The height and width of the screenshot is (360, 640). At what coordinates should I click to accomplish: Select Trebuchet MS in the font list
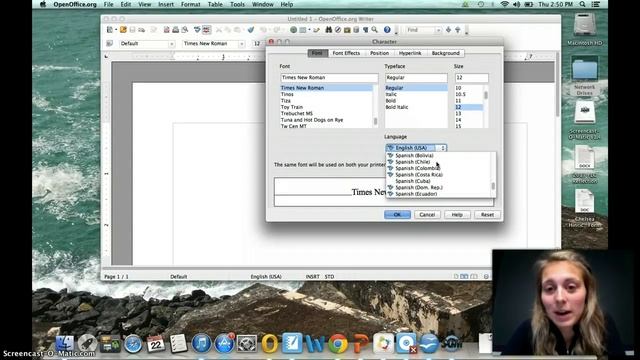327,113
